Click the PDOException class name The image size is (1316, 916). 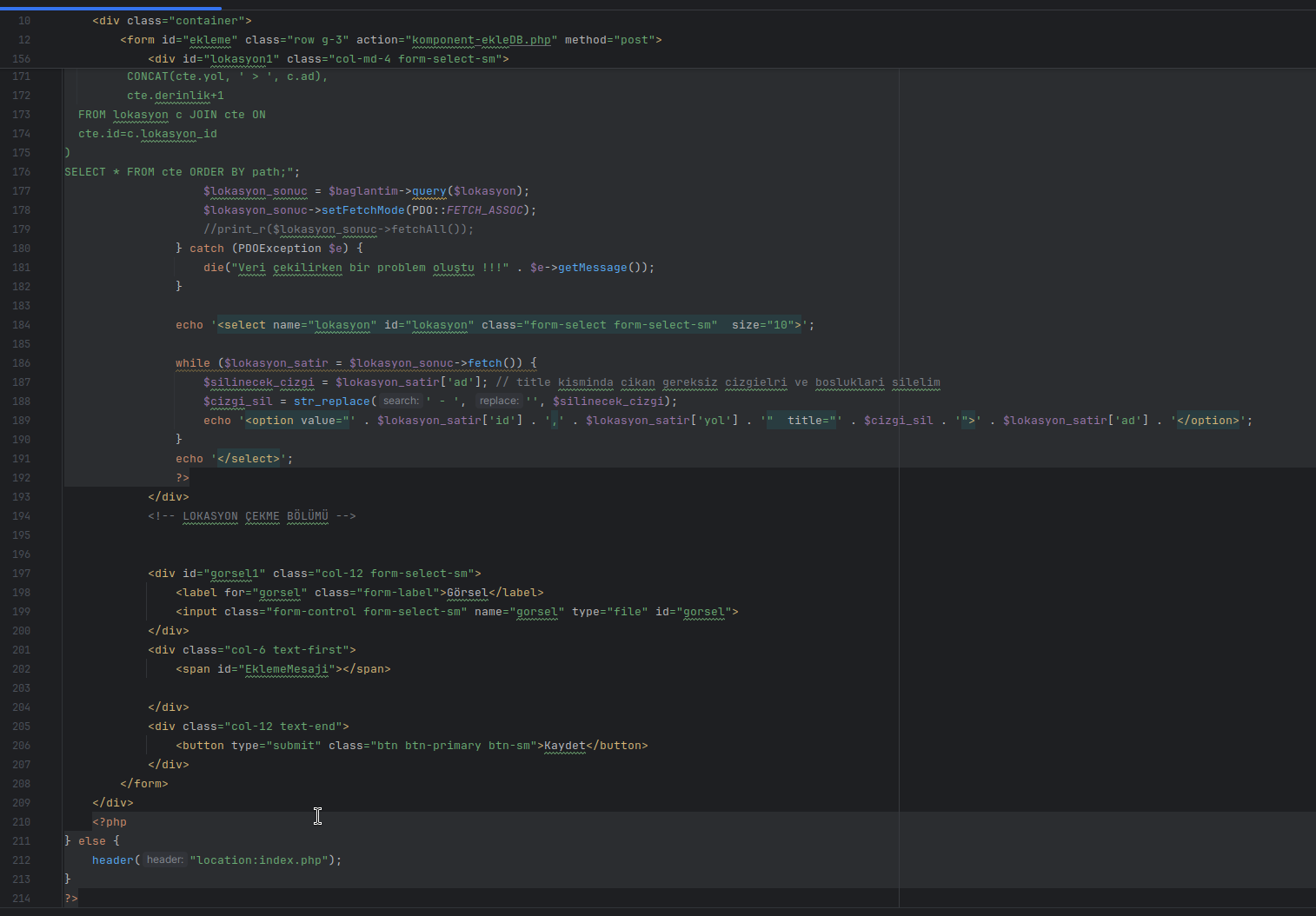(280, 249)
